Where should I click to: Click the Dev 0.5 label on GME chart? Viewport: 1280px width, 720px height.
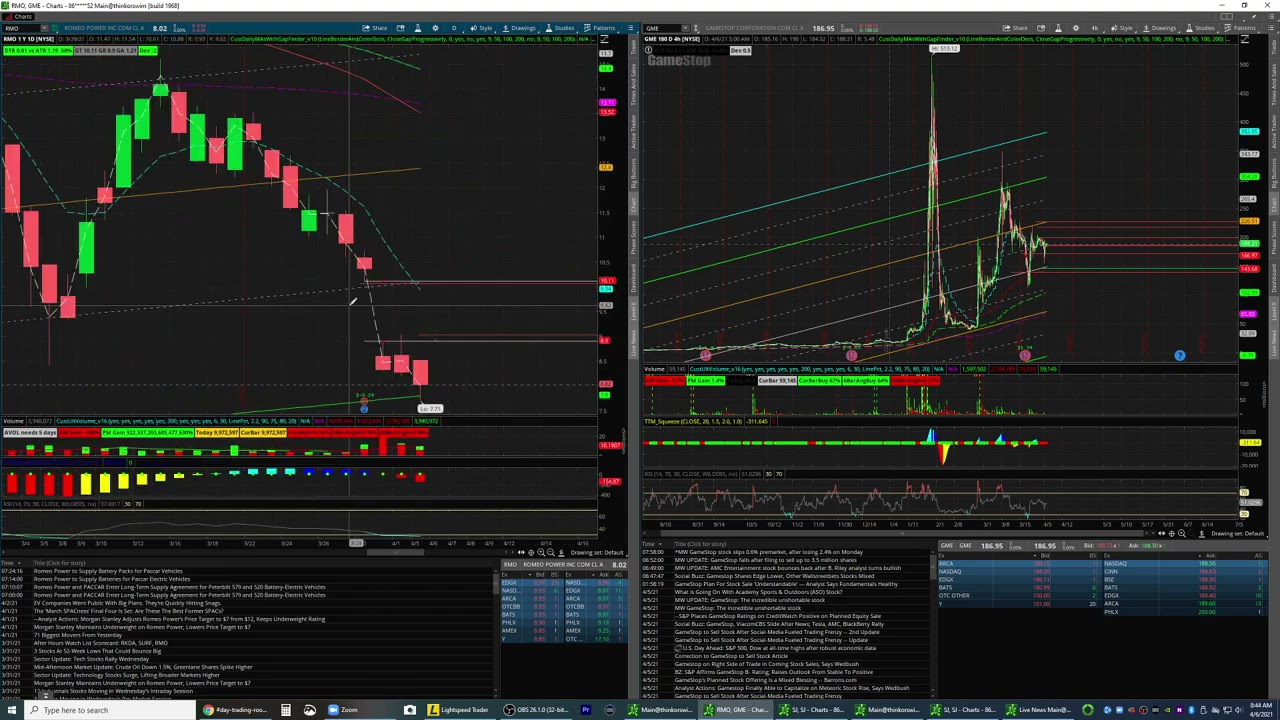740,50
